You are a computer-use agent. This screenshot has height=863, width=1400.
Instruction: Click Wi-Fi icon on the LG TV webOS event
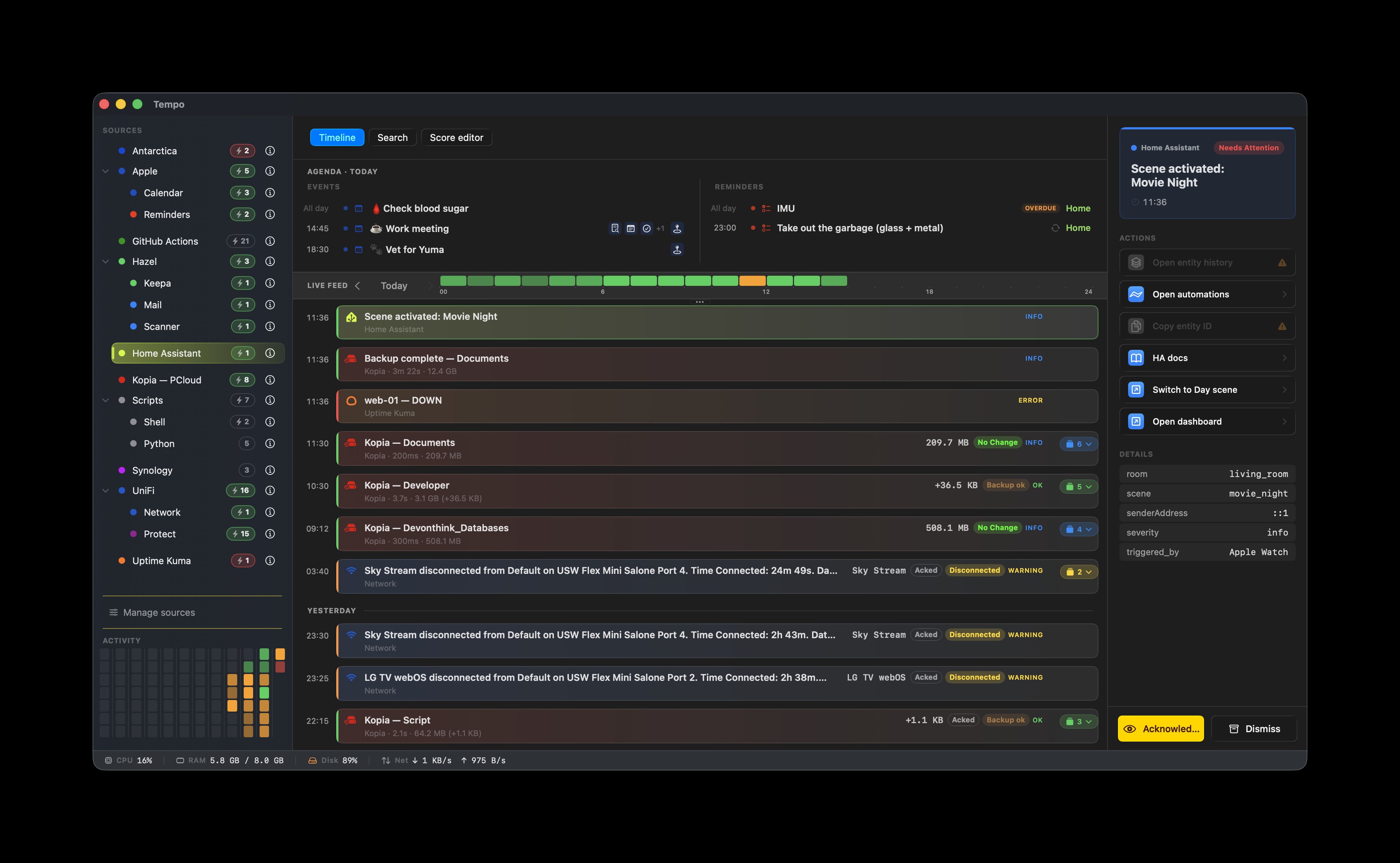pyautogui.click(x=352, y=678)
